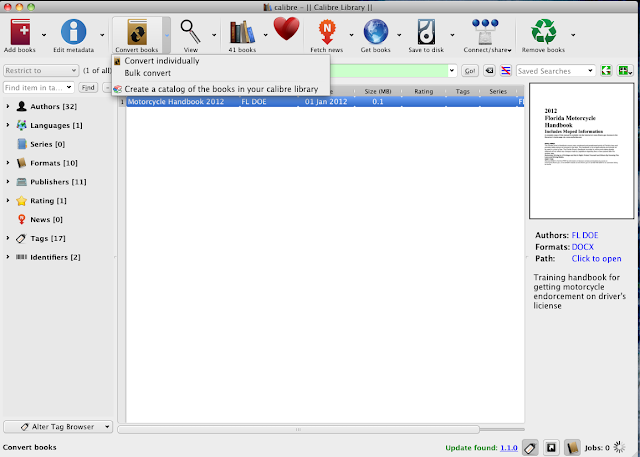Click the red heart donate icon
The height and width of the screenshot is (457, 640).
286,29
